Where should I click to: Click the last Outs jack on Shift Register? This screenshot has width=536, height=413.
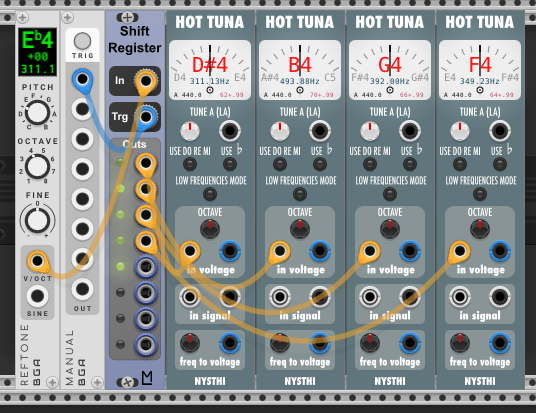(x=146, y=344)
